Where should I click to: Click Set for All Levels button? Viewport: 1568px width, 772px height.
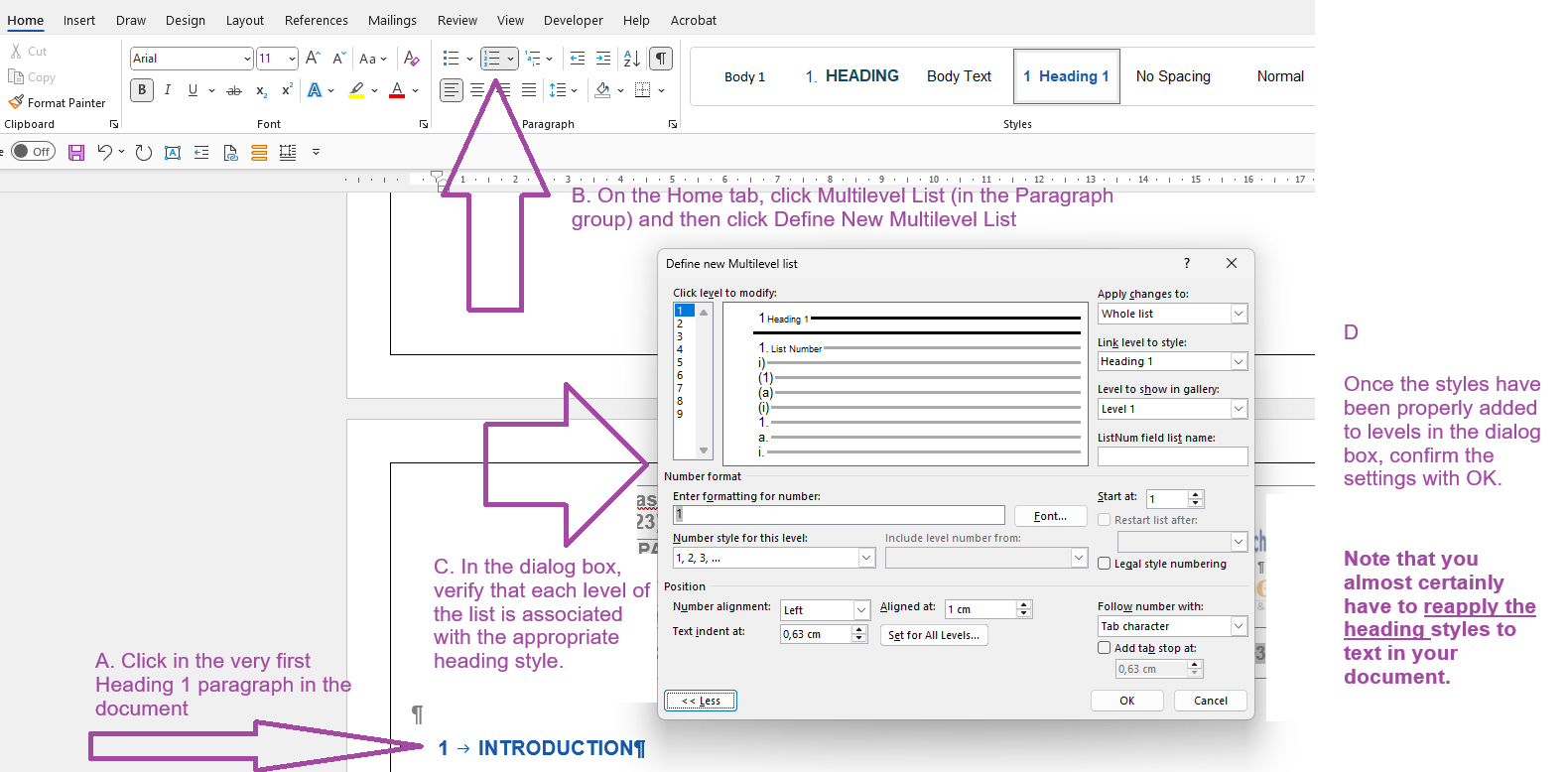coord(934,635)
